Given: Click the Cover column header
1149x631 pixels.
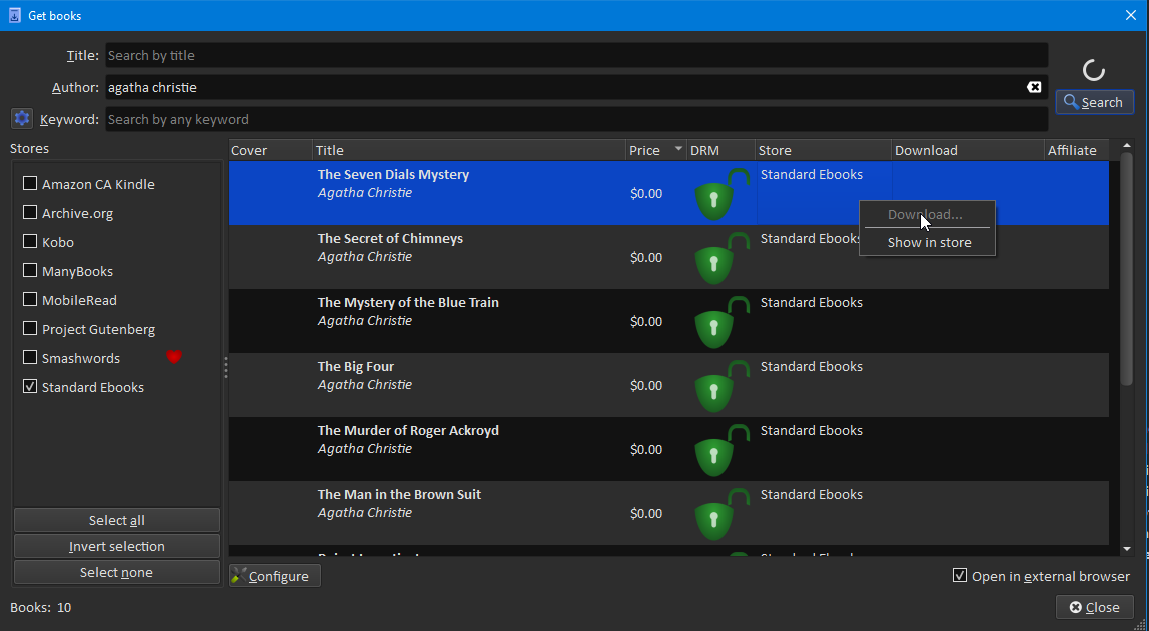Looking at the screenshot, I should pyautogui.click(x=270, y=150).
